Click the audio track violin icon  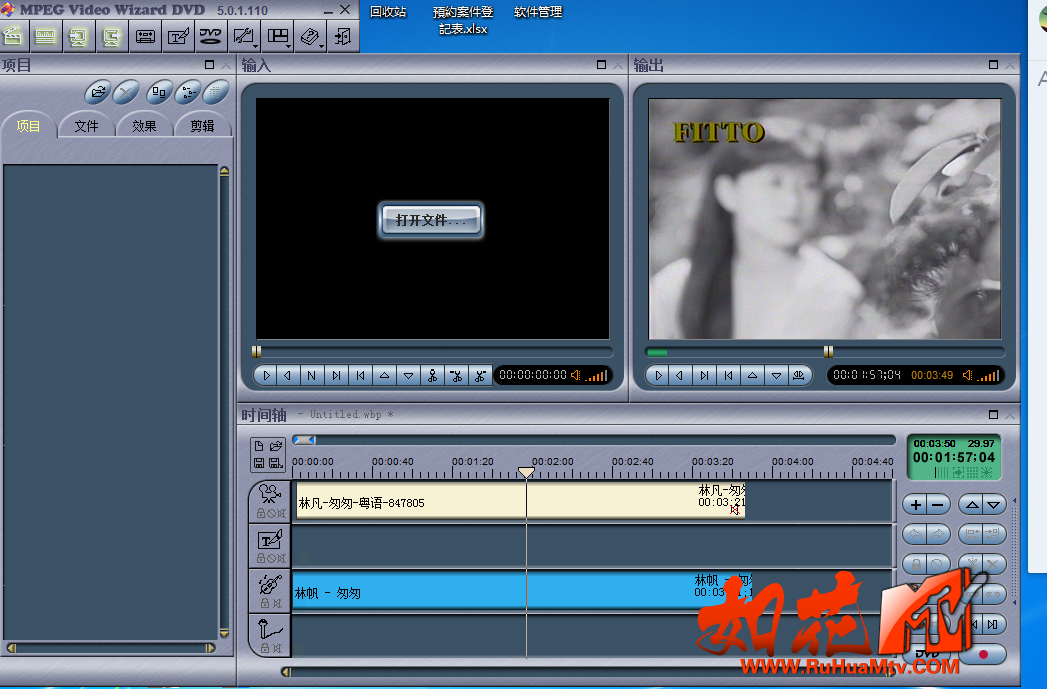coord(270,585)
